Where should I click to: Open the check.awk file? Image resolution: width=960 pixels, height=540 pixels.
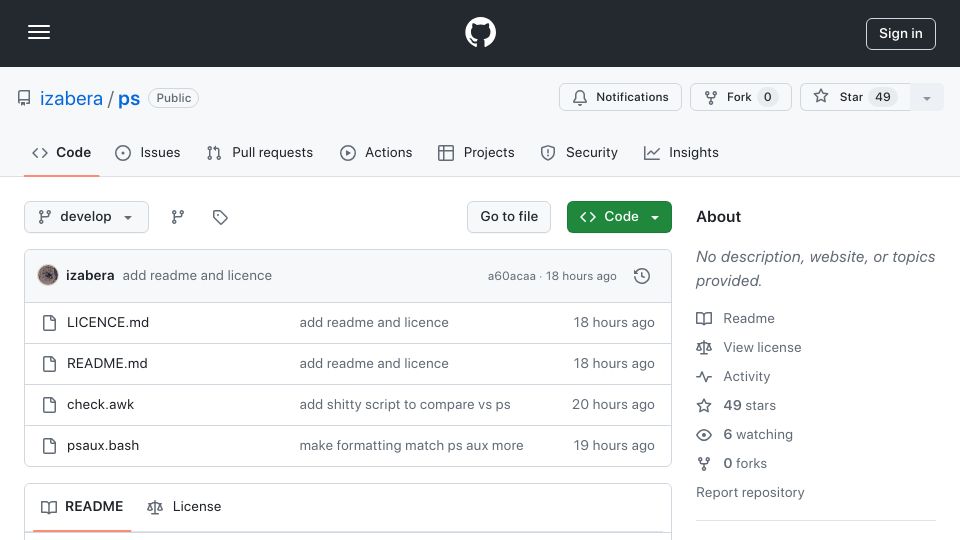point(100,405)
